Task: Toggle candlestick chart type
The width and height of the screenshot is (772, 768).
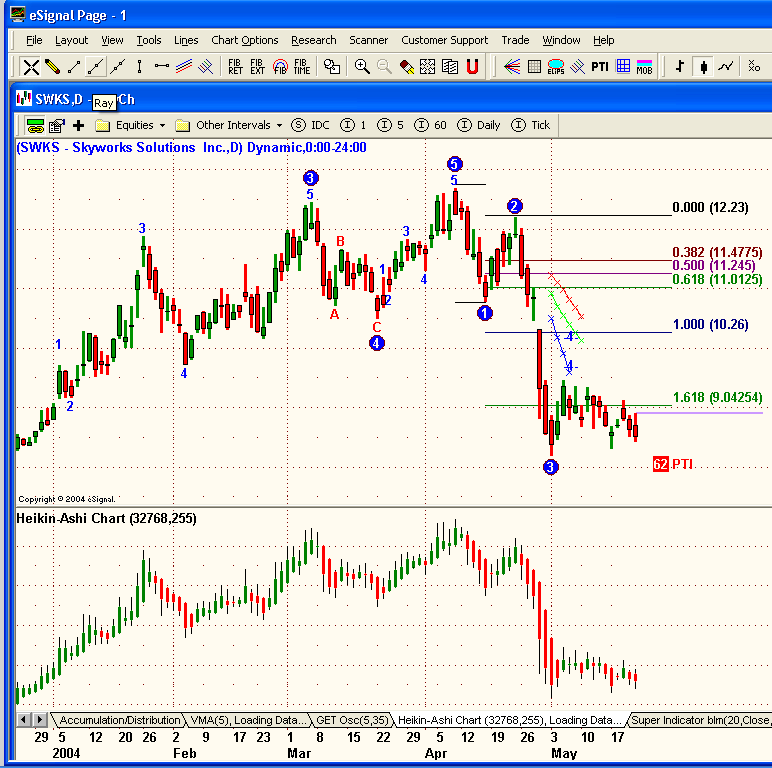Action: (x=704, y=67)
